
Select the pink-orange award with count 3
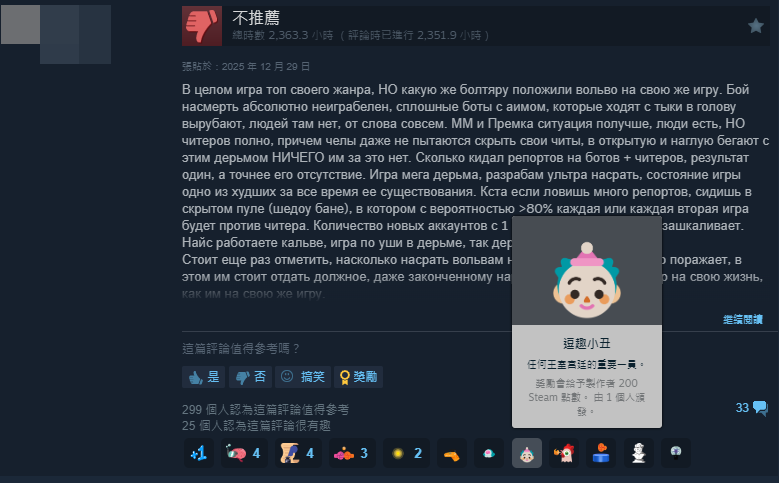[352, 453]
